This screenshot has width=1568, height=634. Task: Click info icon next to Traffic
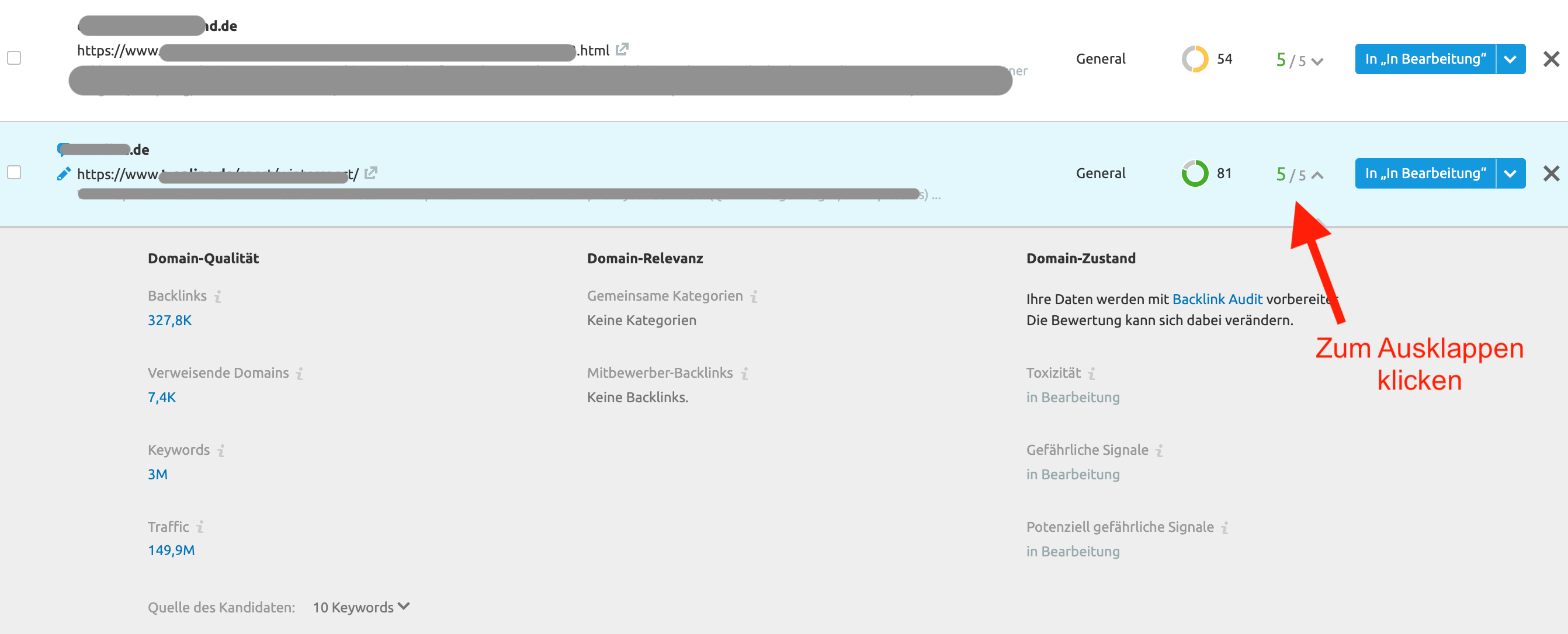click(x=200, y=527)
